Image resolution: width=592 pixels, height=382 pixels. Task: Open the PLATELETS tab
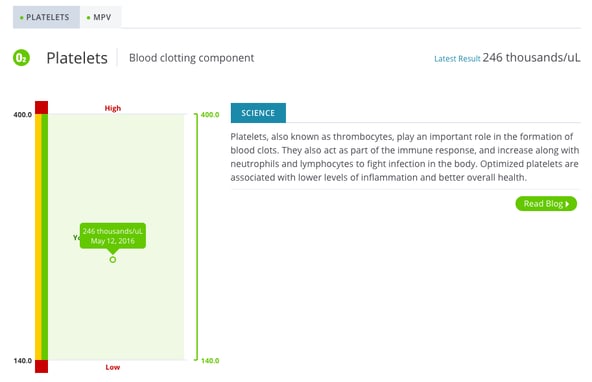[46, 17]
